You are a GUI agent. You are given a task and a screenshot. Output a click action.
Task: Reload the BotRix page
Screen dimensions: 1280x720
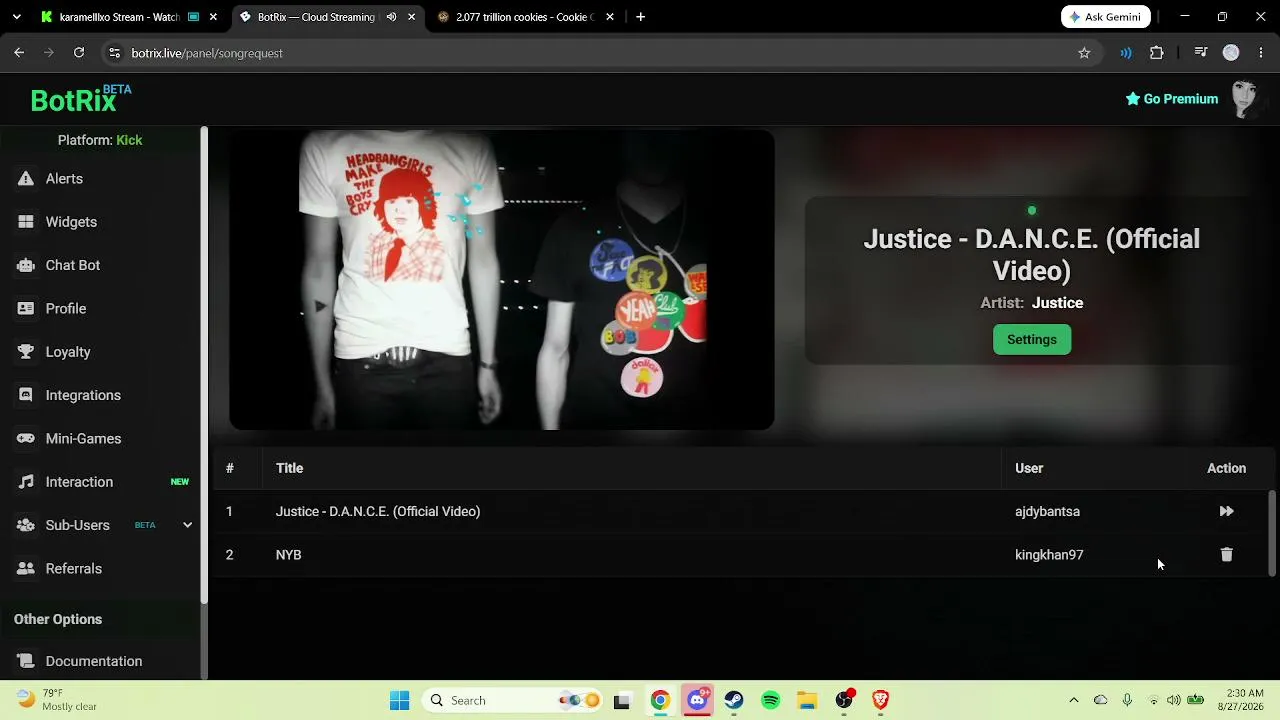tap(79, 53)
